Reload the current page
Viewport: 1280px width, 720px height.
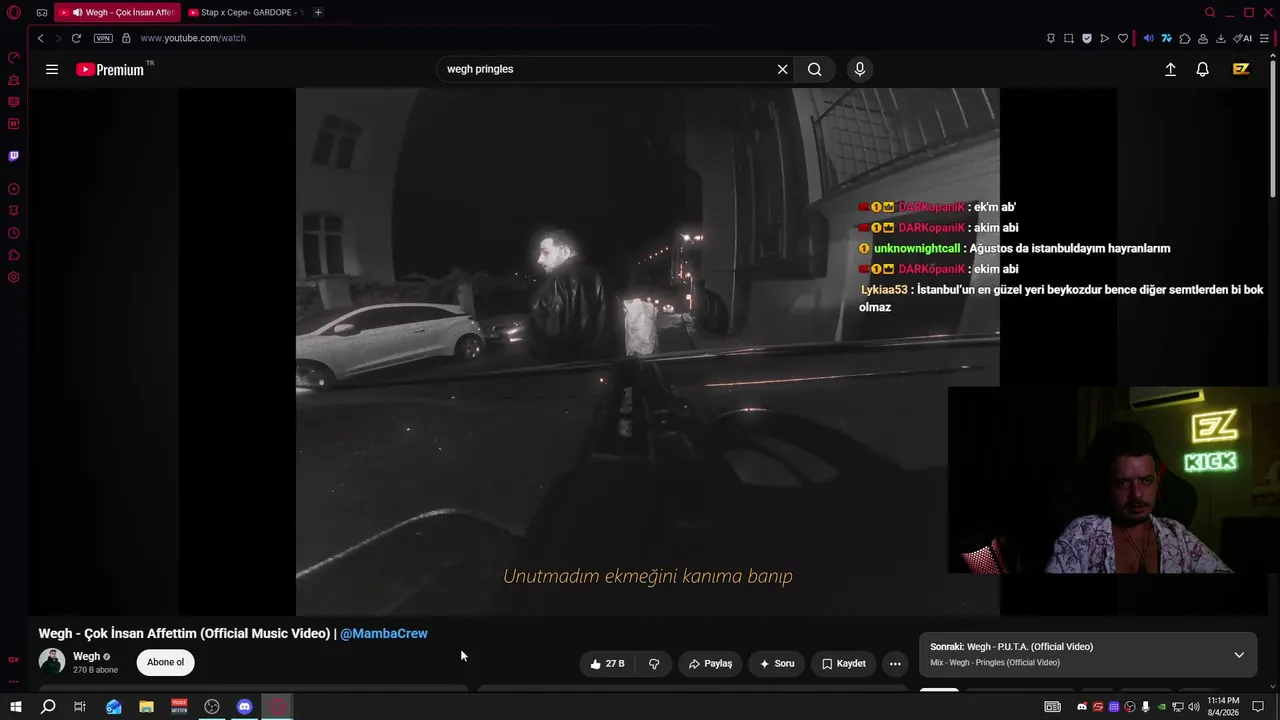pyautogui.click(x=76, y=38)
